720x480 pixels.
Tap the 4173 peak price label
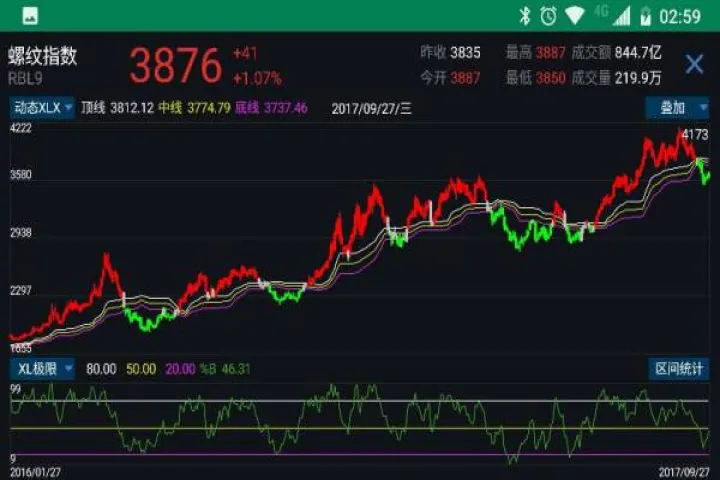695,135
